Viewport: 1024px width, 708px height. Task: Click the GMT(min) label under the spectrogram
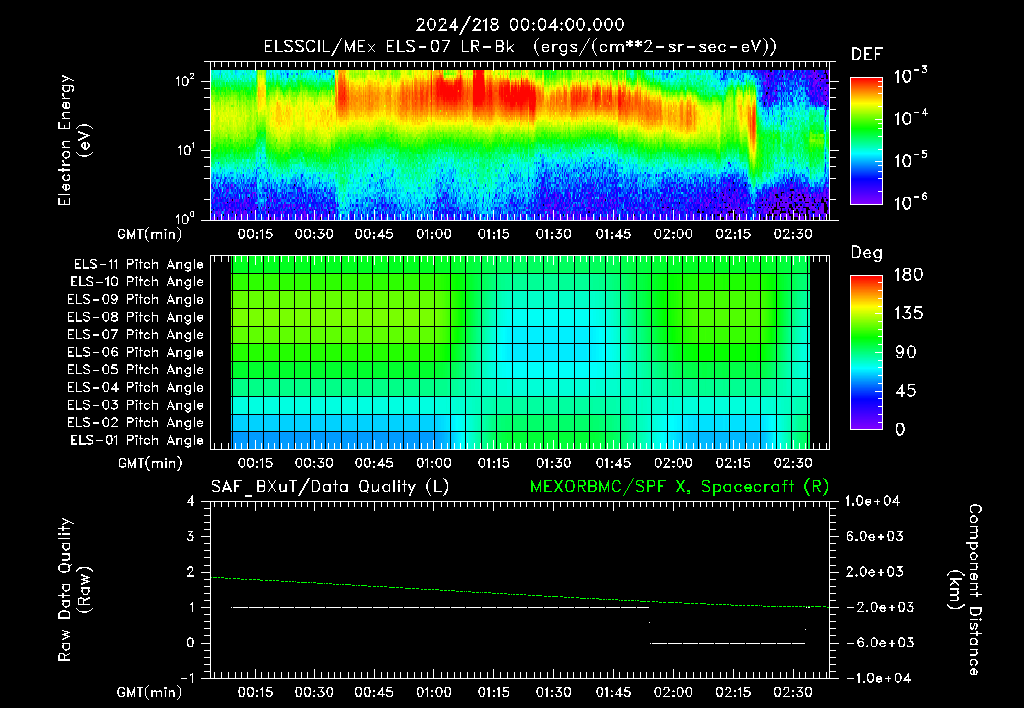tap(149, 234)
